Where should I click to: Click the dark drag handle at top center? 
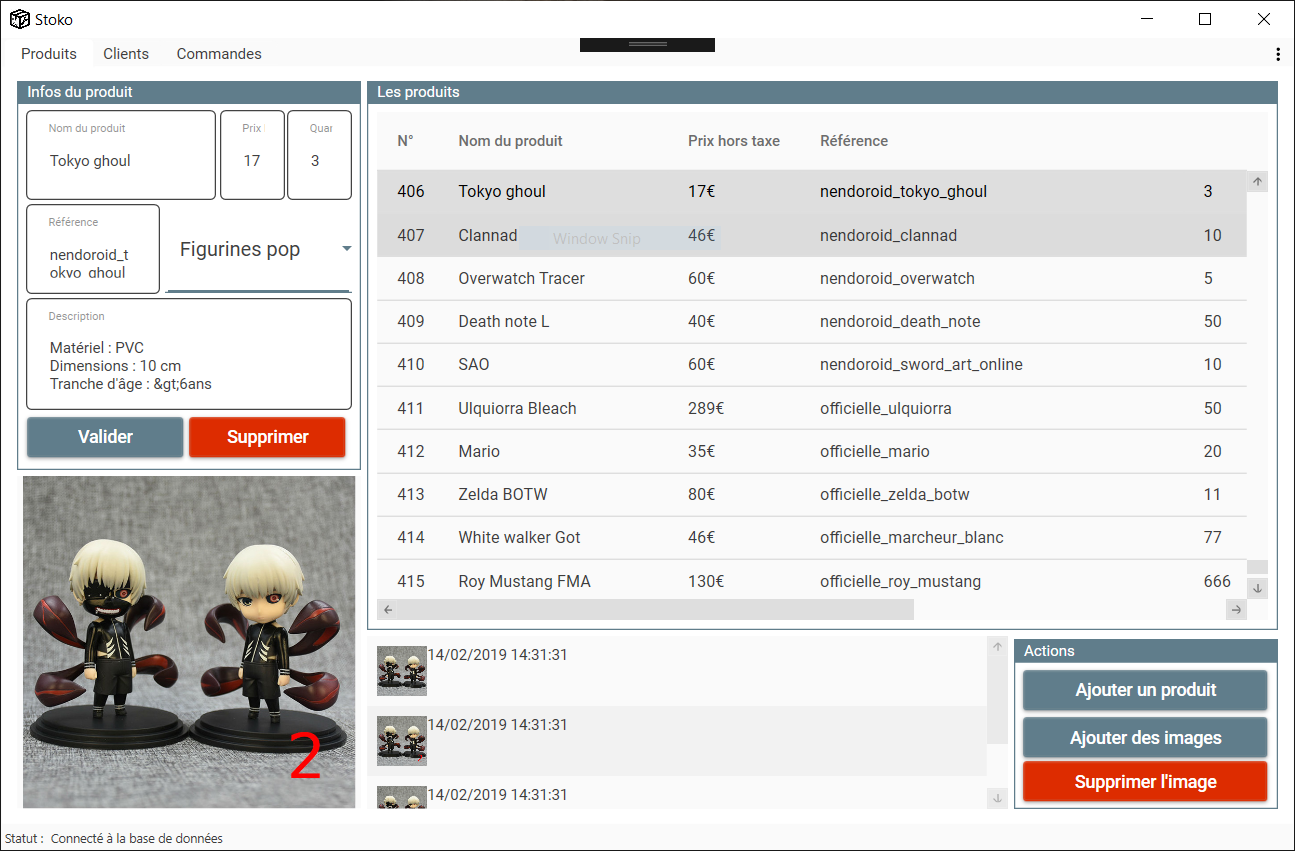[647, 45]
